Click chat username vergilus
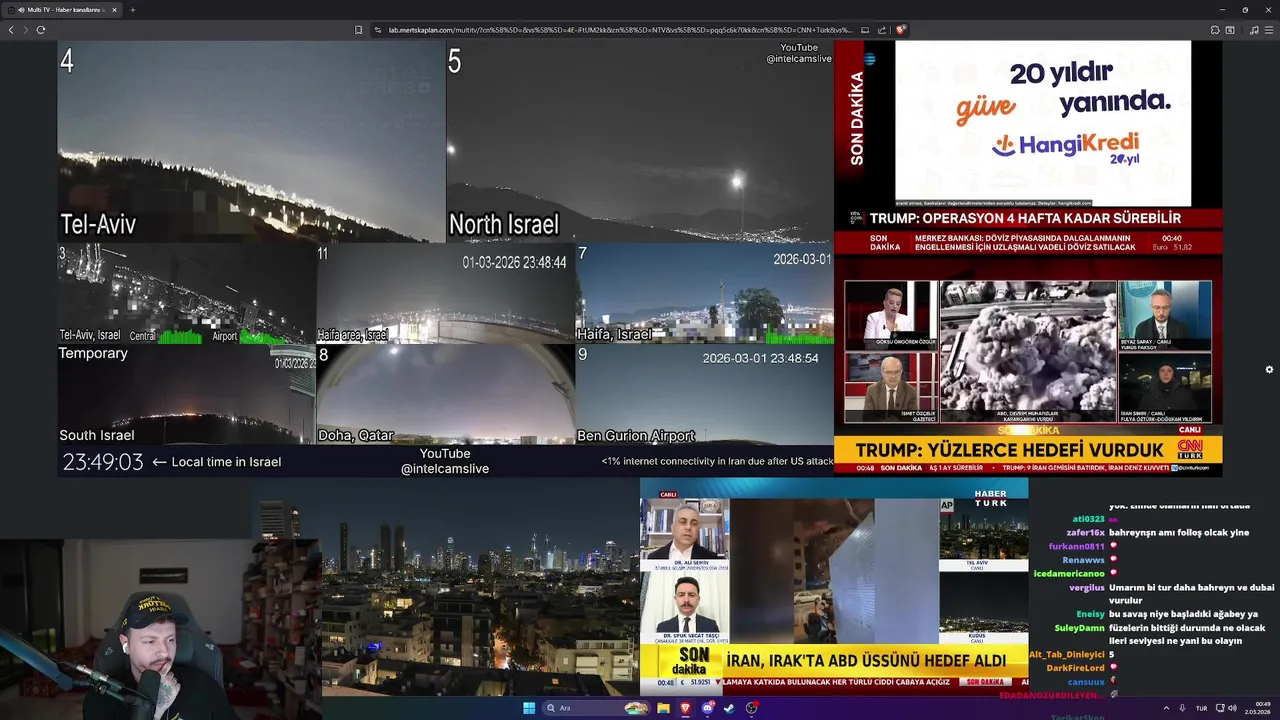Image resolution: width=1280 pixels, height=720 pixels. coord(1087,588)
